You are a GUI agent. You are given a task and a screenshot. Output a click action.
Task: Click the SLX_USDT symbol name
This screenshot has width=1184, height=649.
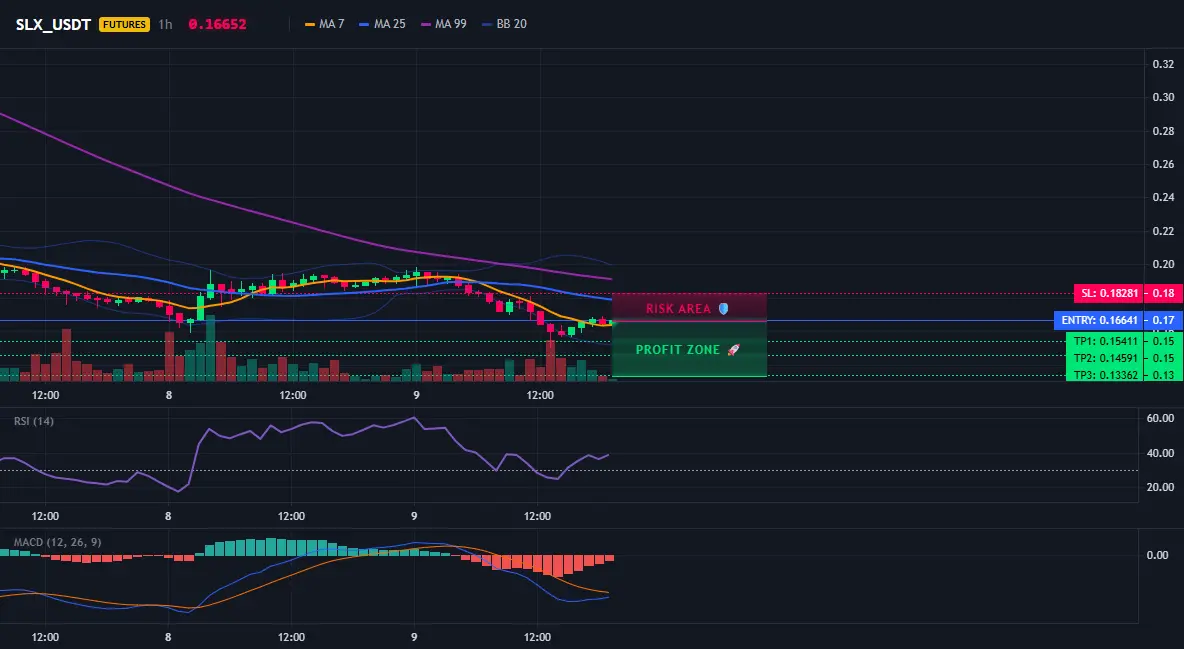(x=53, y=24)
